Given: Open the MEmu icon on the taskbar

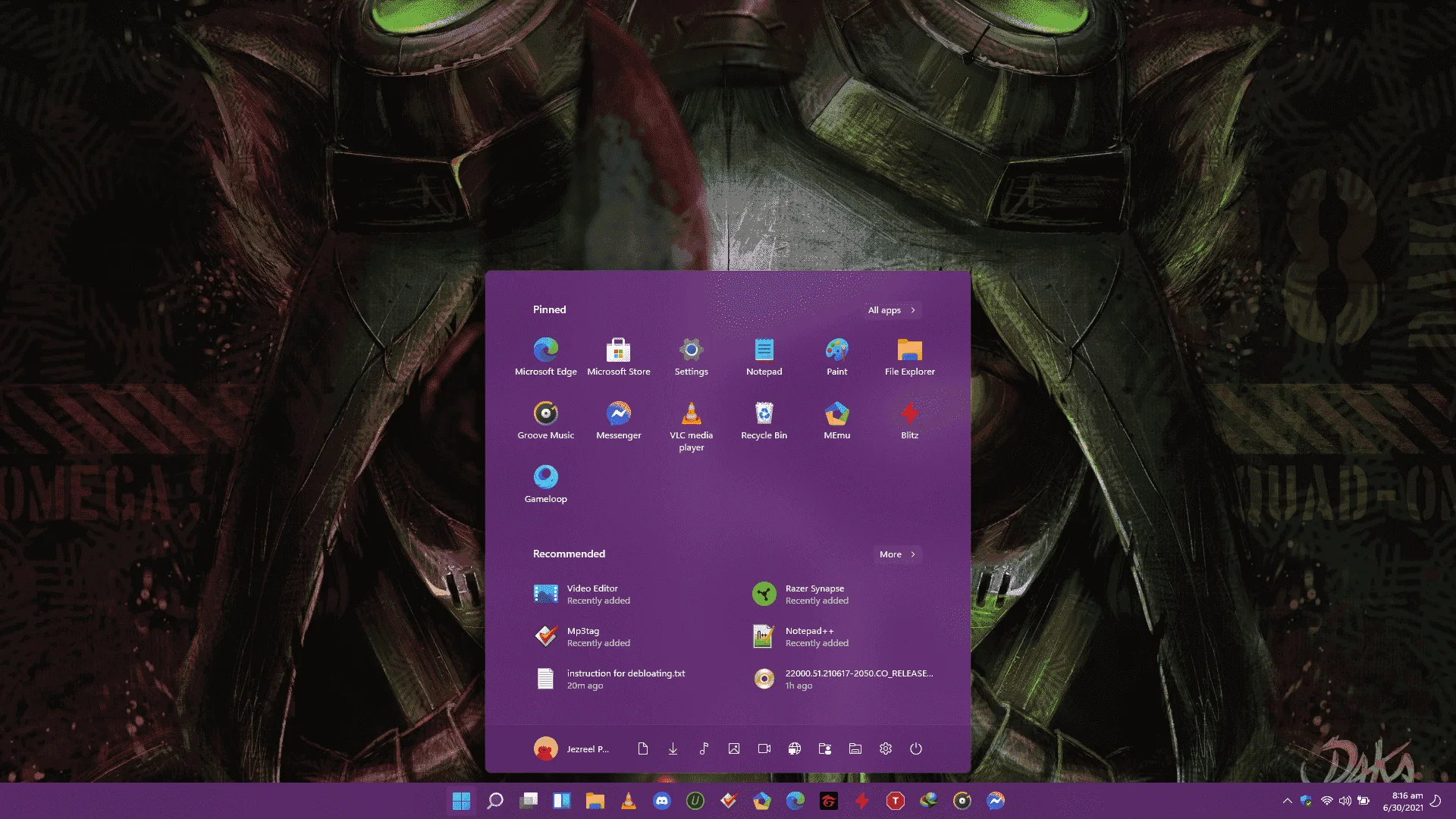Looking at the screenshot, I should tap(762, 801).
